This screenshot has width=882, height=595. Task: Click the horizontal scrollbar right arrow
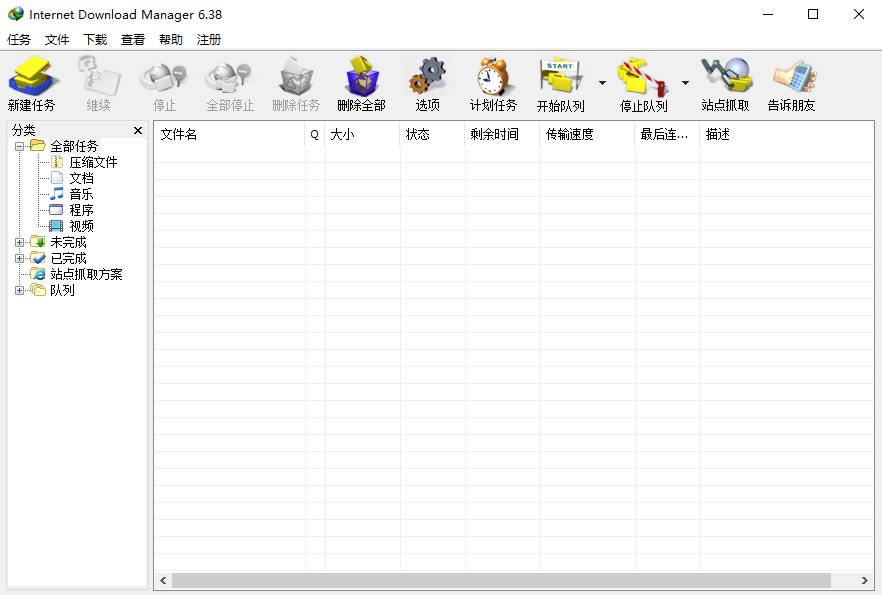865,580
